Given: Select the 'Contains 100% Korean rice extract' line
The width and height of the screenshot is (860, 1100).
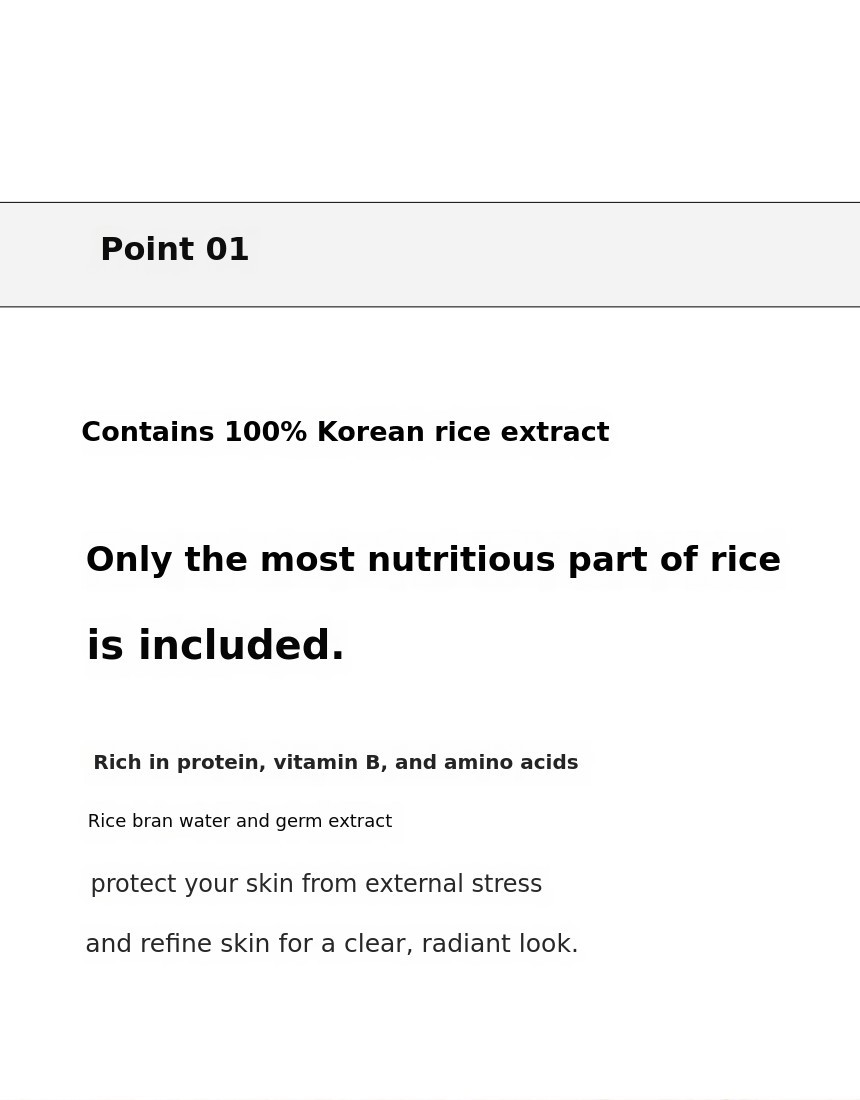Looking at the screenshot, I should [345, 431].
